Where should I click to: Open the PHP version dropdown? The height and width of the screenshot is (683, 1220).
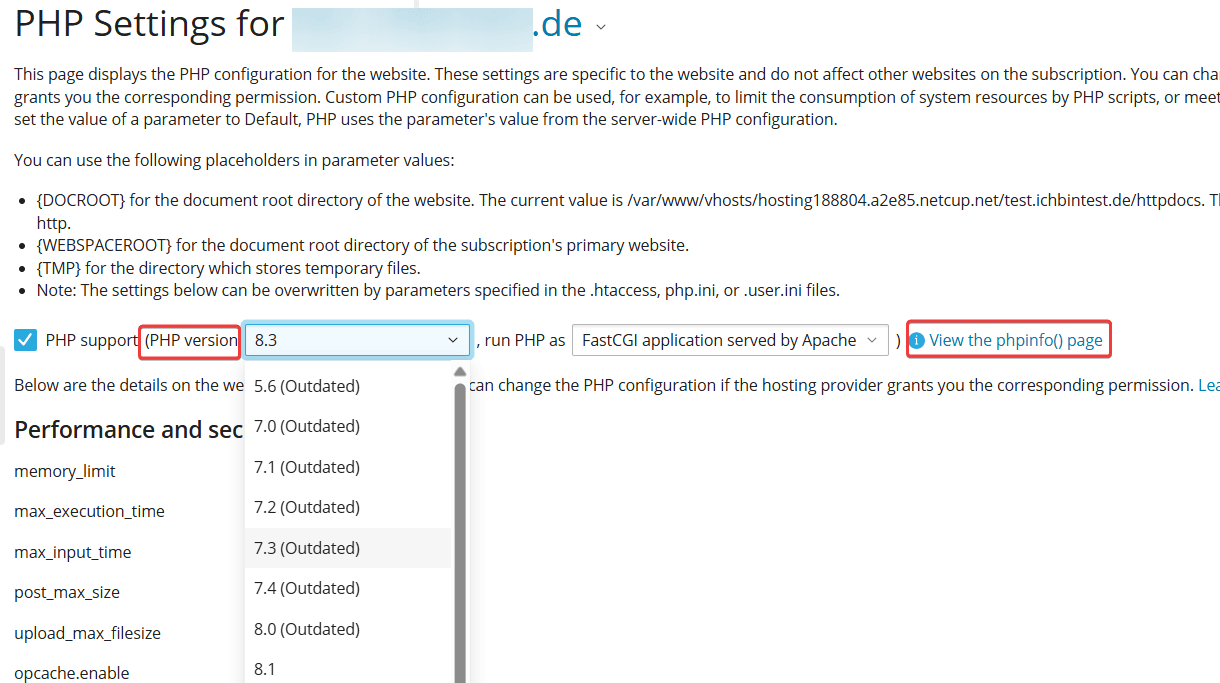point(357,339)
